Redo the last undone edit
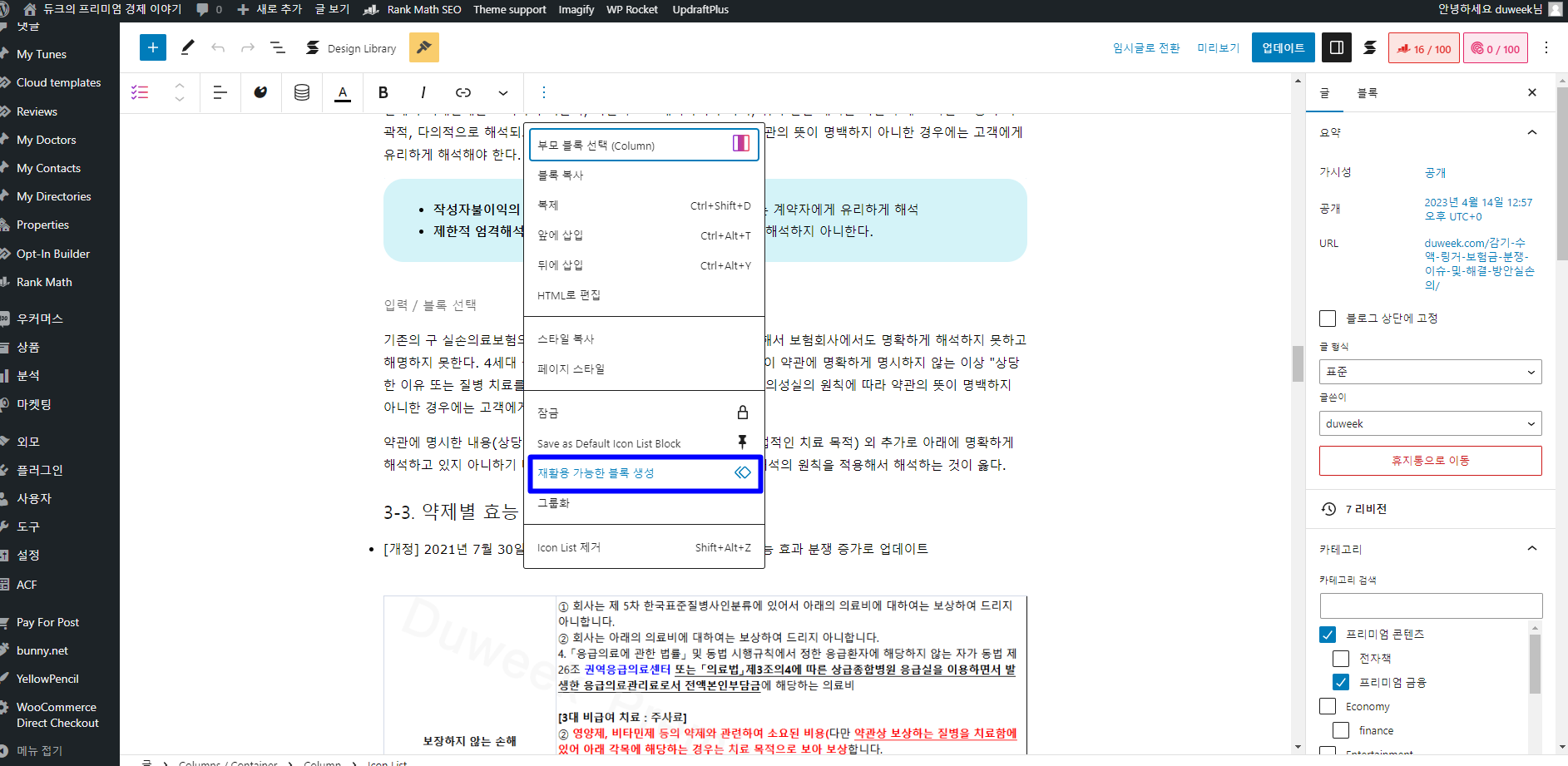The image size is (1568, 766). [248, 47]
